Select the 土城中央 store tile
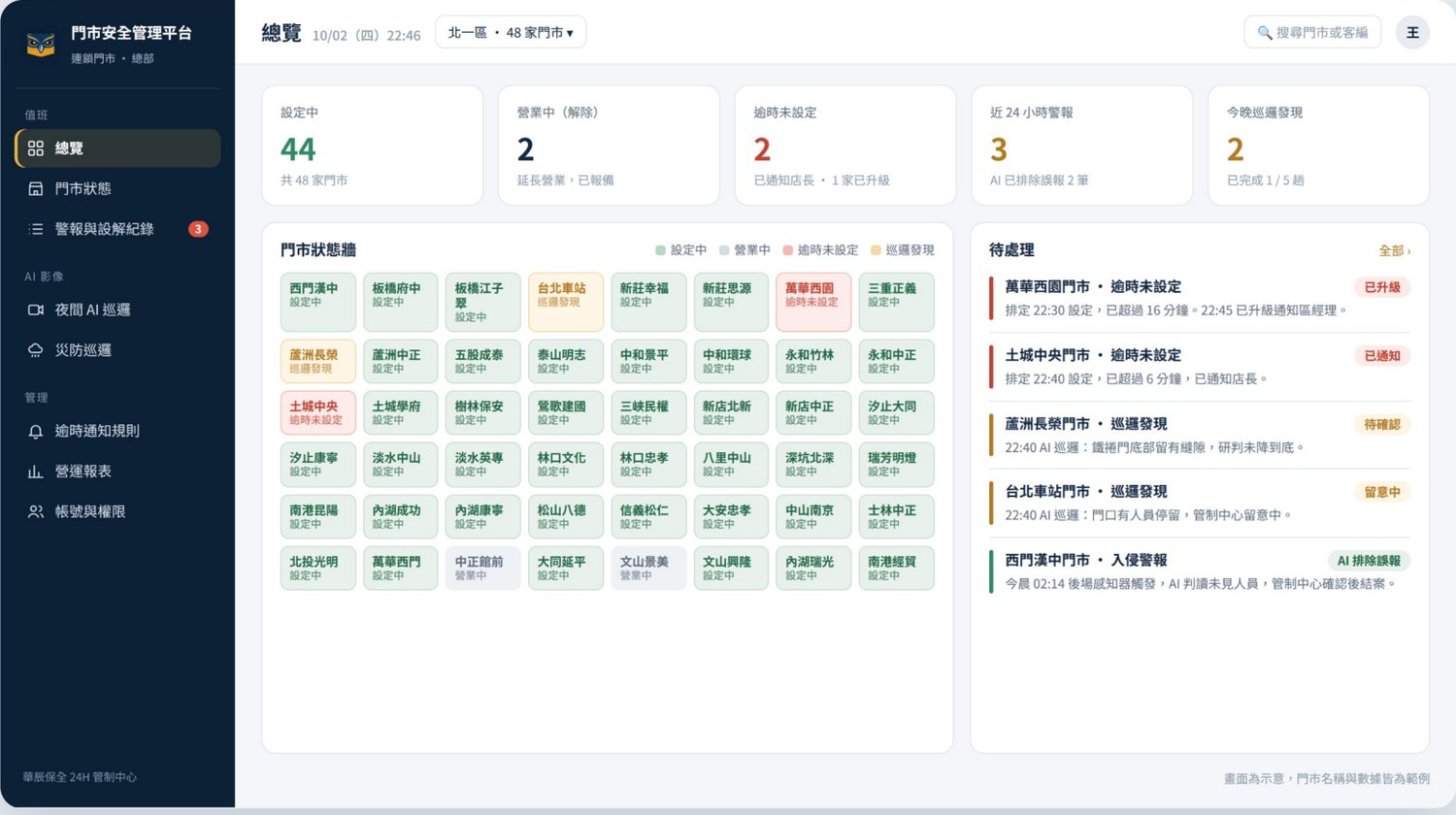This screenshot has width=1456, height=815. click(x=318, y=412)
